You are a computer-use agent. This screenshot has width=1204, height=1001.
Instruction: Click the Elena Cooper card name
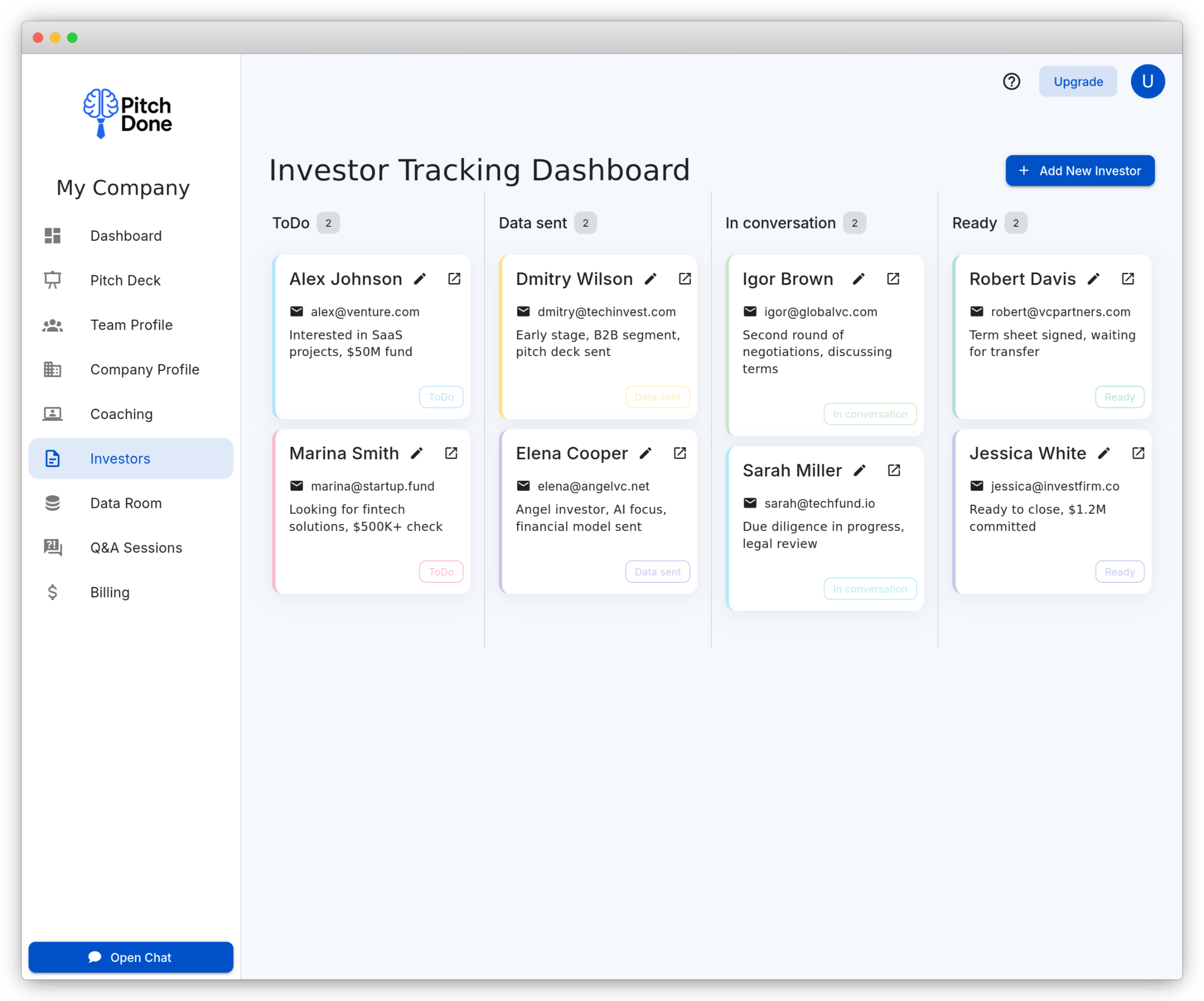click(571, 453)
